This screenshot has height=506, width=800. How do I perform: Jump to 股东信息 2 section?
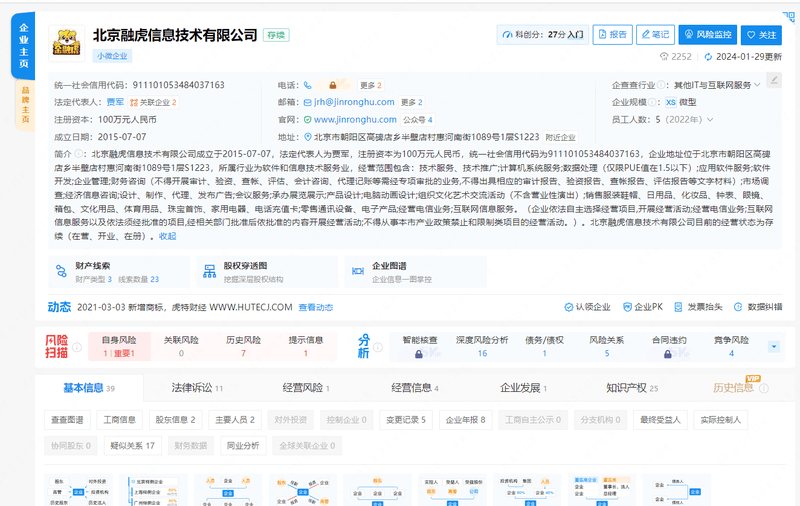176,420
